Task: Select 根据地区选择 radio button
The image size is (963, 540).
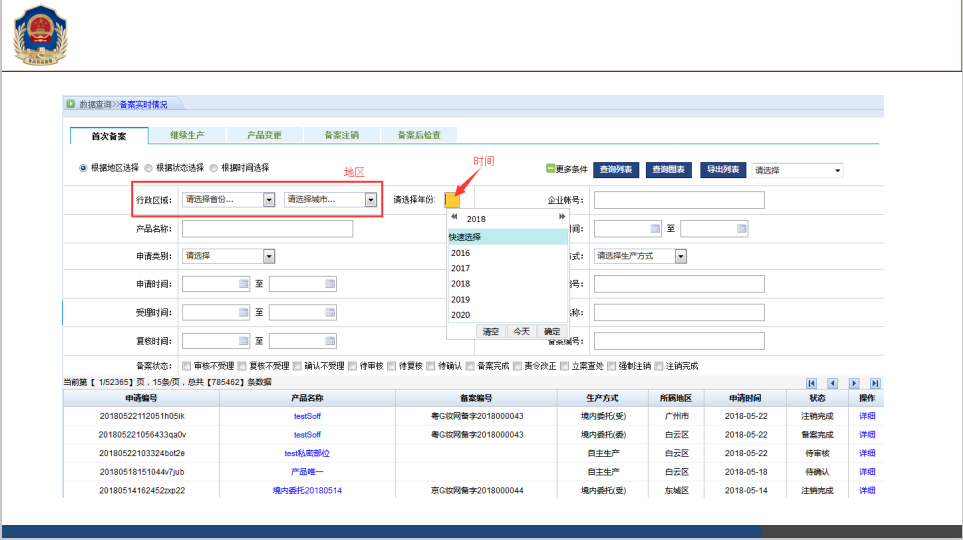Action: click(83, 168)
